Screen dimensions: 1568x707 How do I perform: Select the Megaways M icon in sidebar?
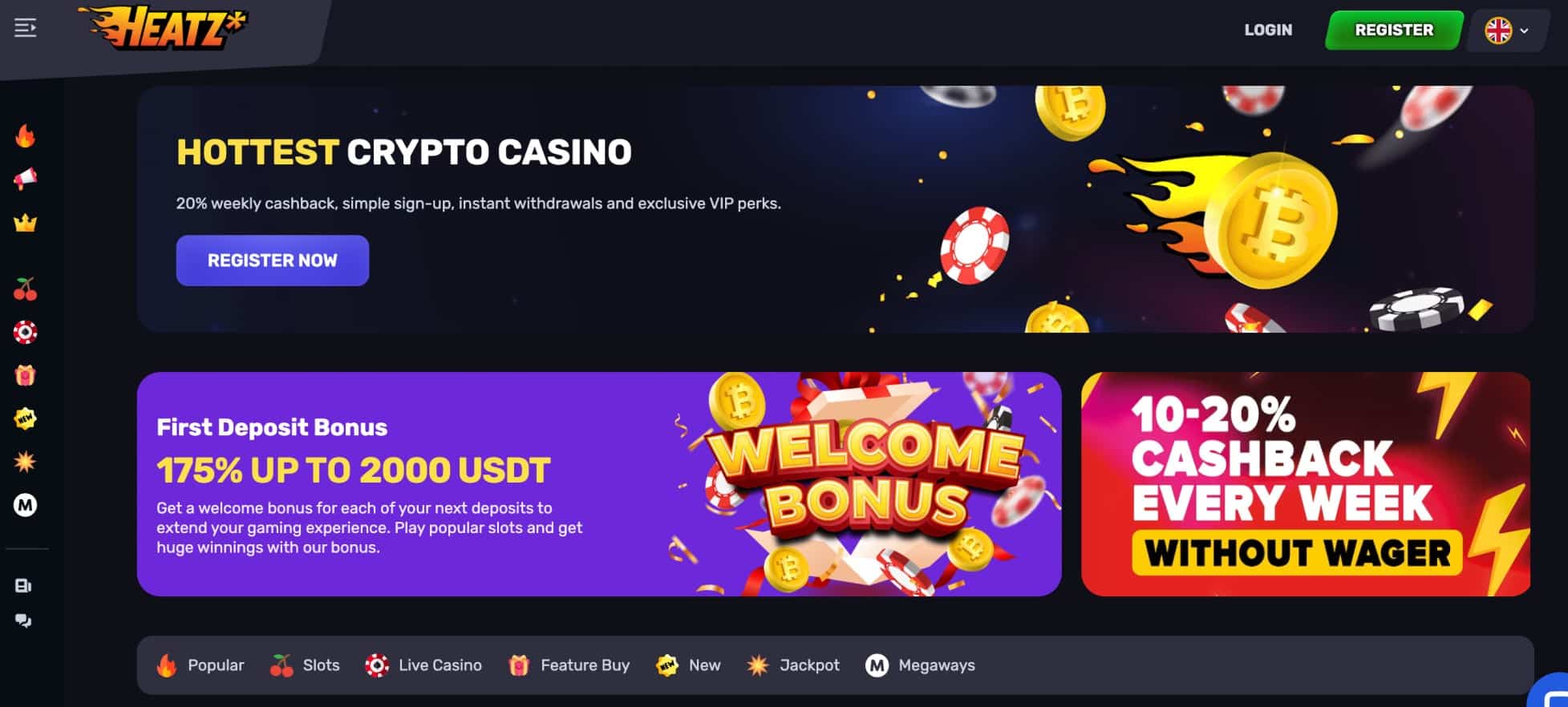(x=26, y=505)
